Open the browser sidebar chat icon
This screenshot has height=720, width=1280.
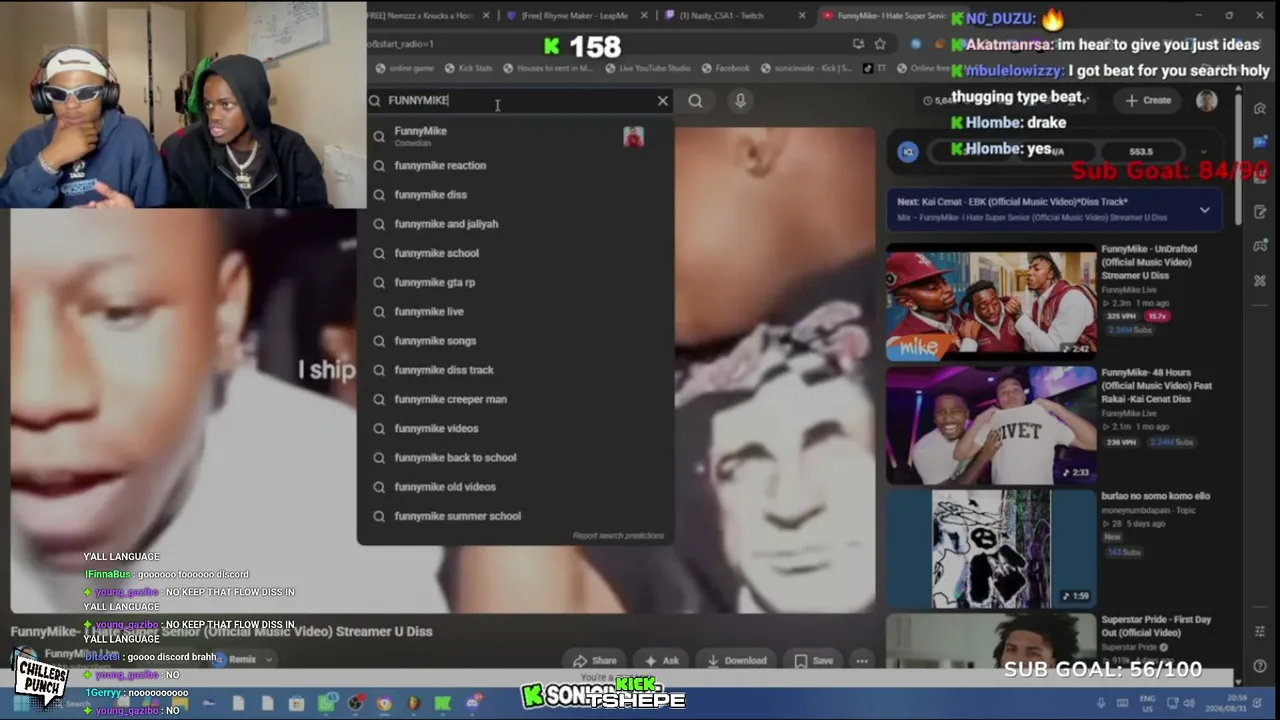tap(1260, 142)
